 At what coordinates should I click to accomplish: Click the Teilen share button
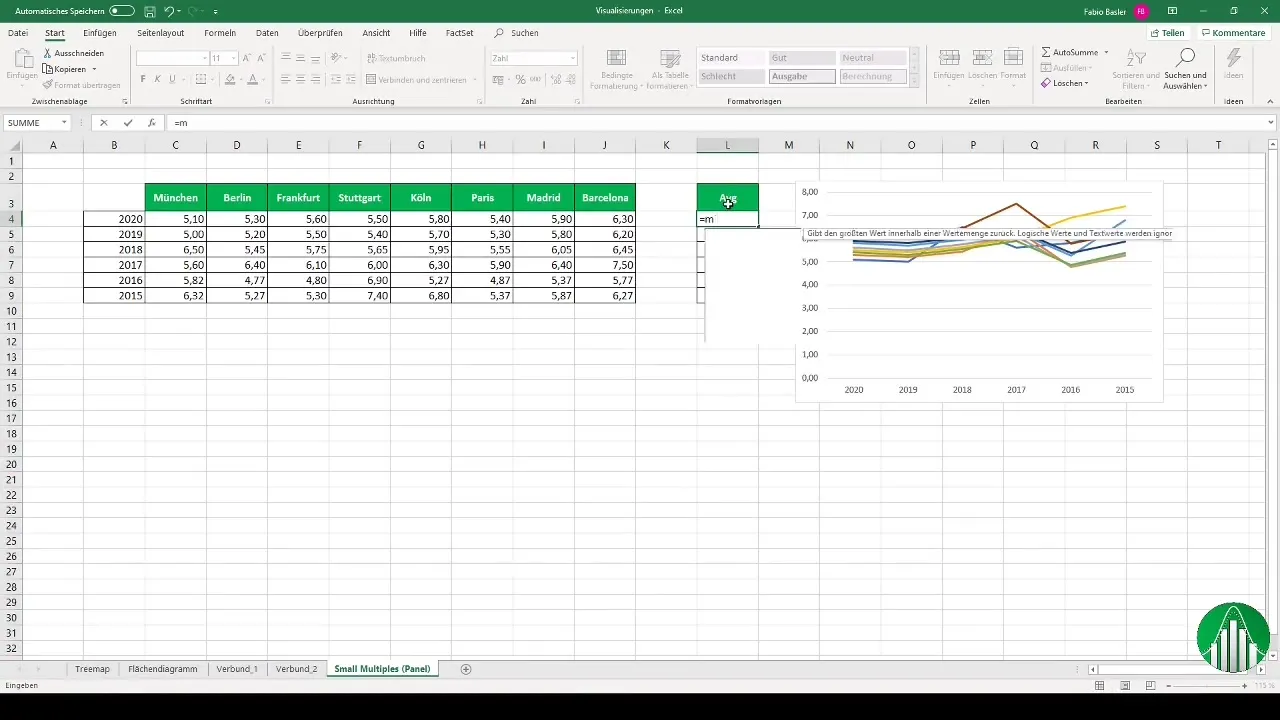click(1167, 33)
